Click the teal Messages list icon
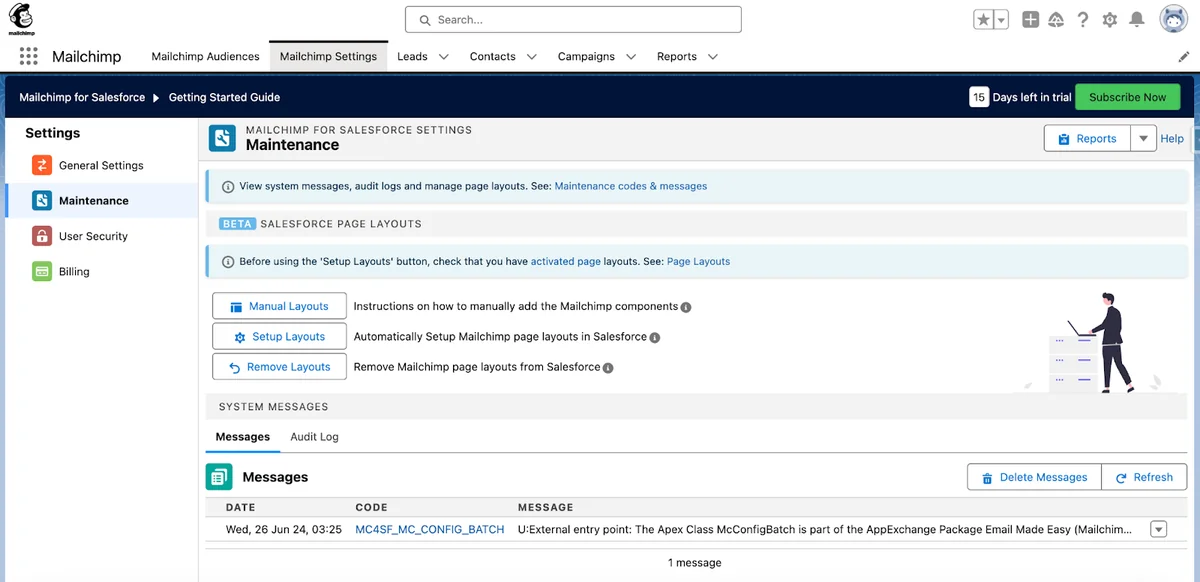This screenshot has height=582, width=1200. pos(219,477)
